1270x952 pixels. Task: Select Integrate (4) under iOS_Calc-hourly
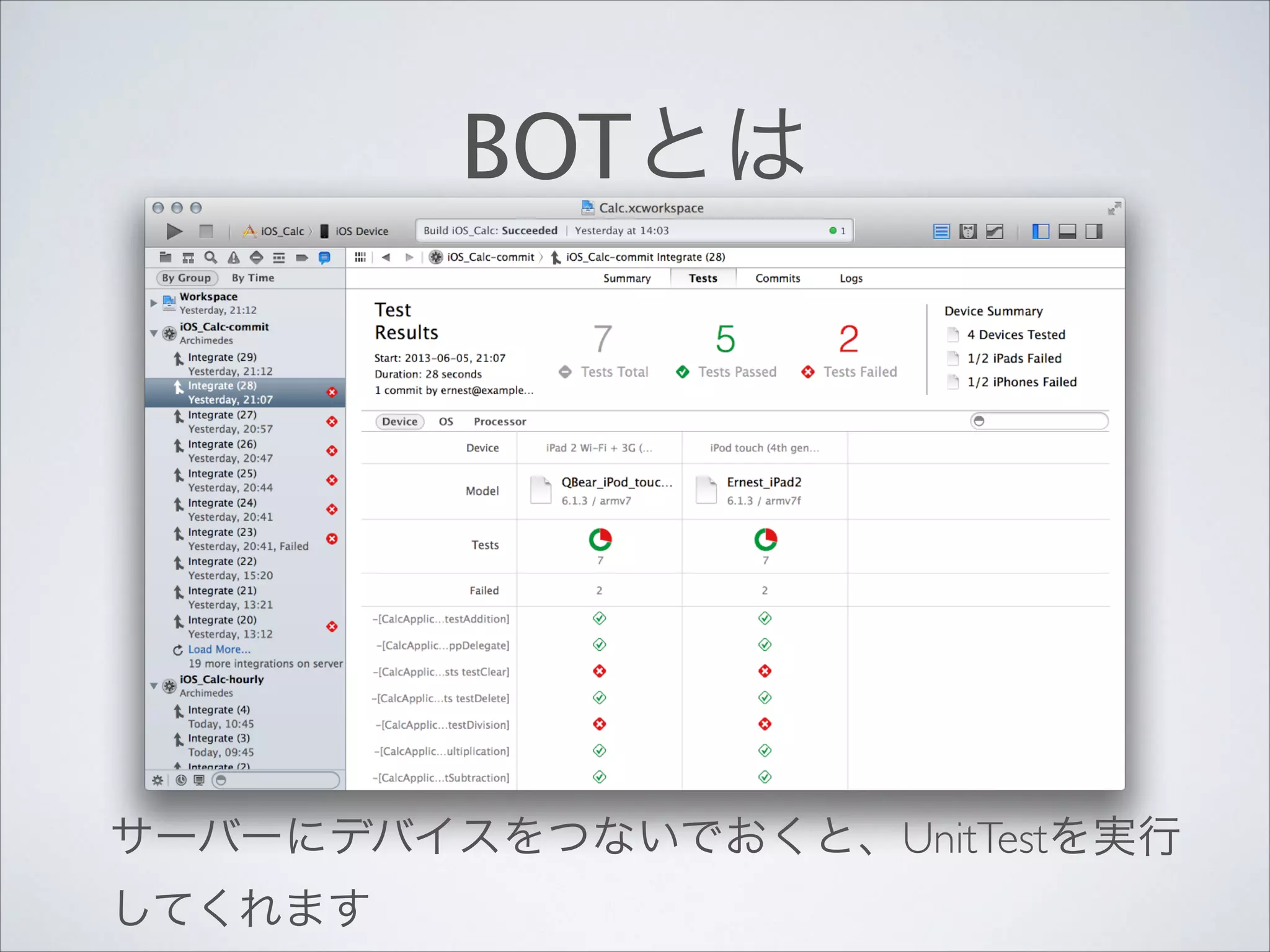(x=245, y=716)
